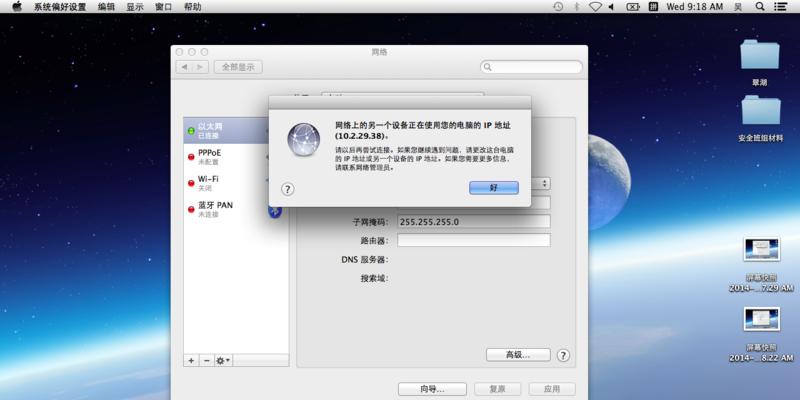800x400 pixels.
Task: Click the 向导... button
Action: tap(431, 388)
